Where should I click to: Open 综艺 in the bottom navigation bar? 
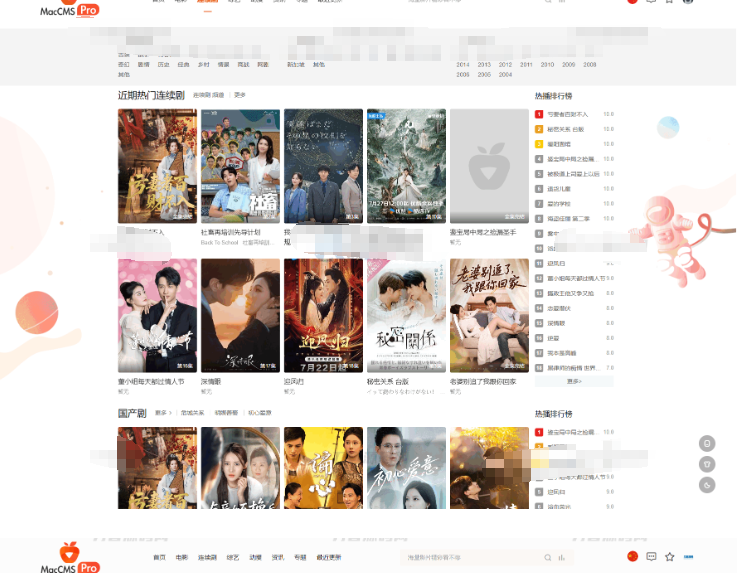click(233, 557)
